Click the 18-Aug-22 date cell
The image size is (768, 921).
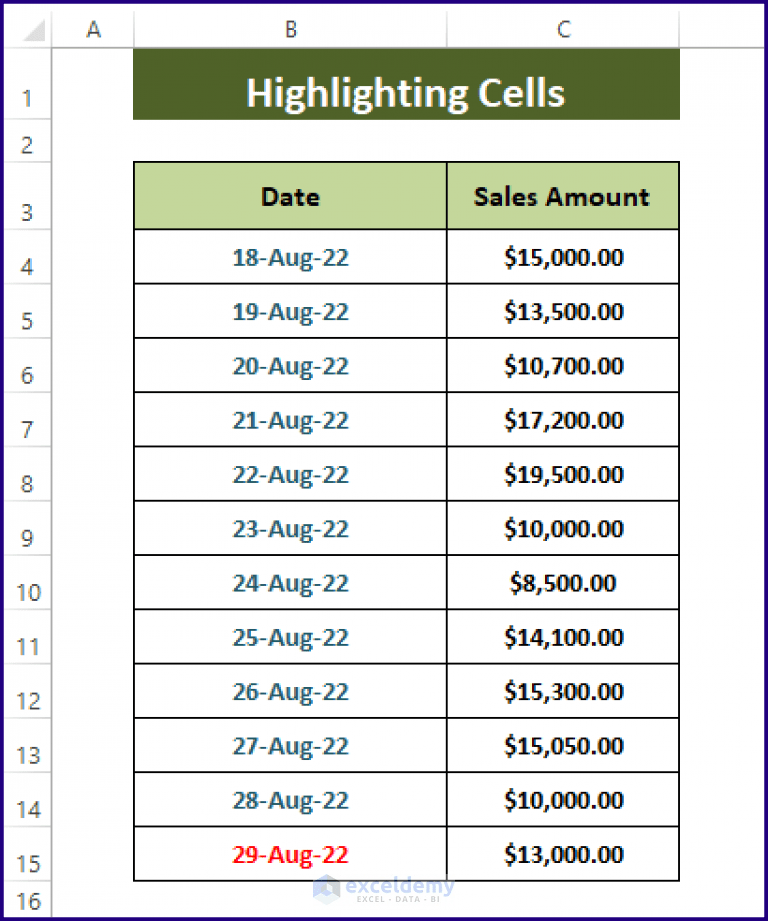click(289, 257)
